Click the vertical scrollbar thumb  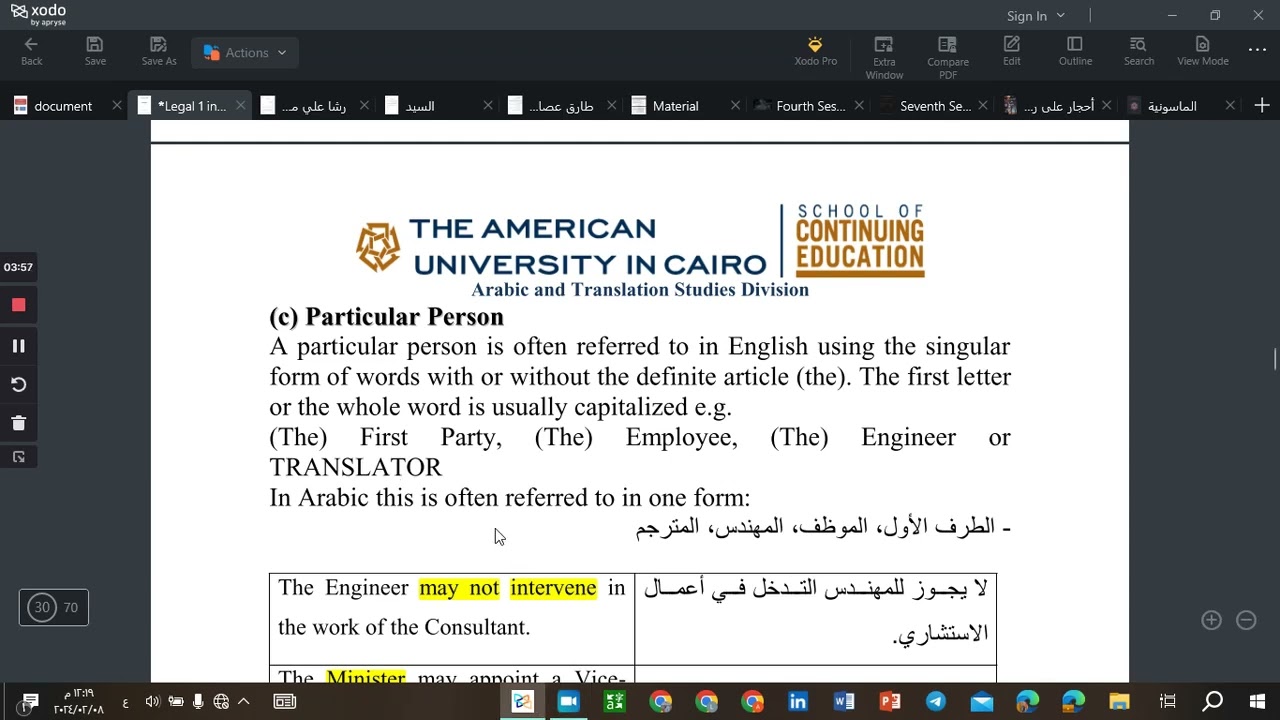click(x=1275, y=359)
